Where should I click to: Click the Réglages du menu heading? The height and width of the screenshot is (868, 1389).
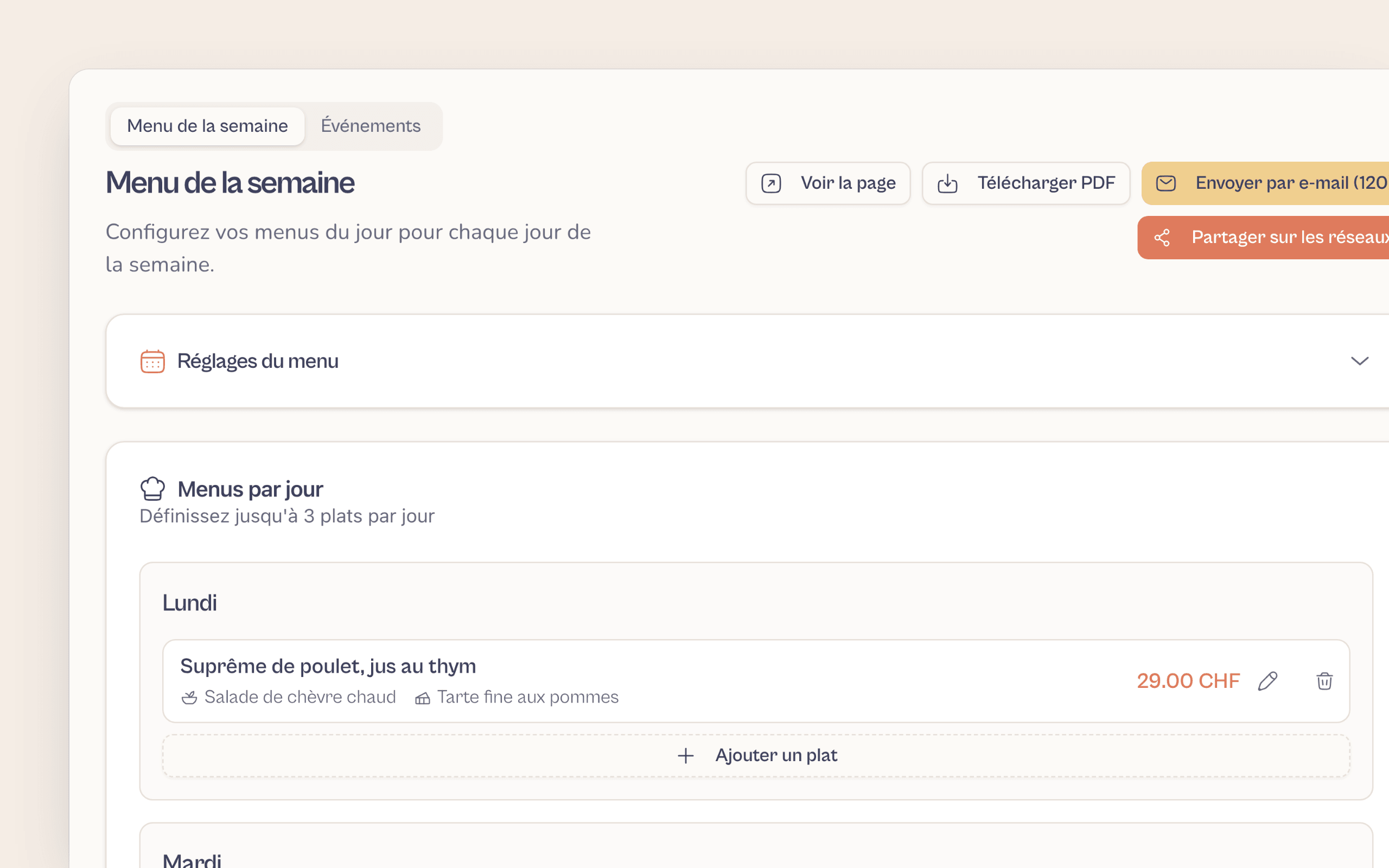258,361
